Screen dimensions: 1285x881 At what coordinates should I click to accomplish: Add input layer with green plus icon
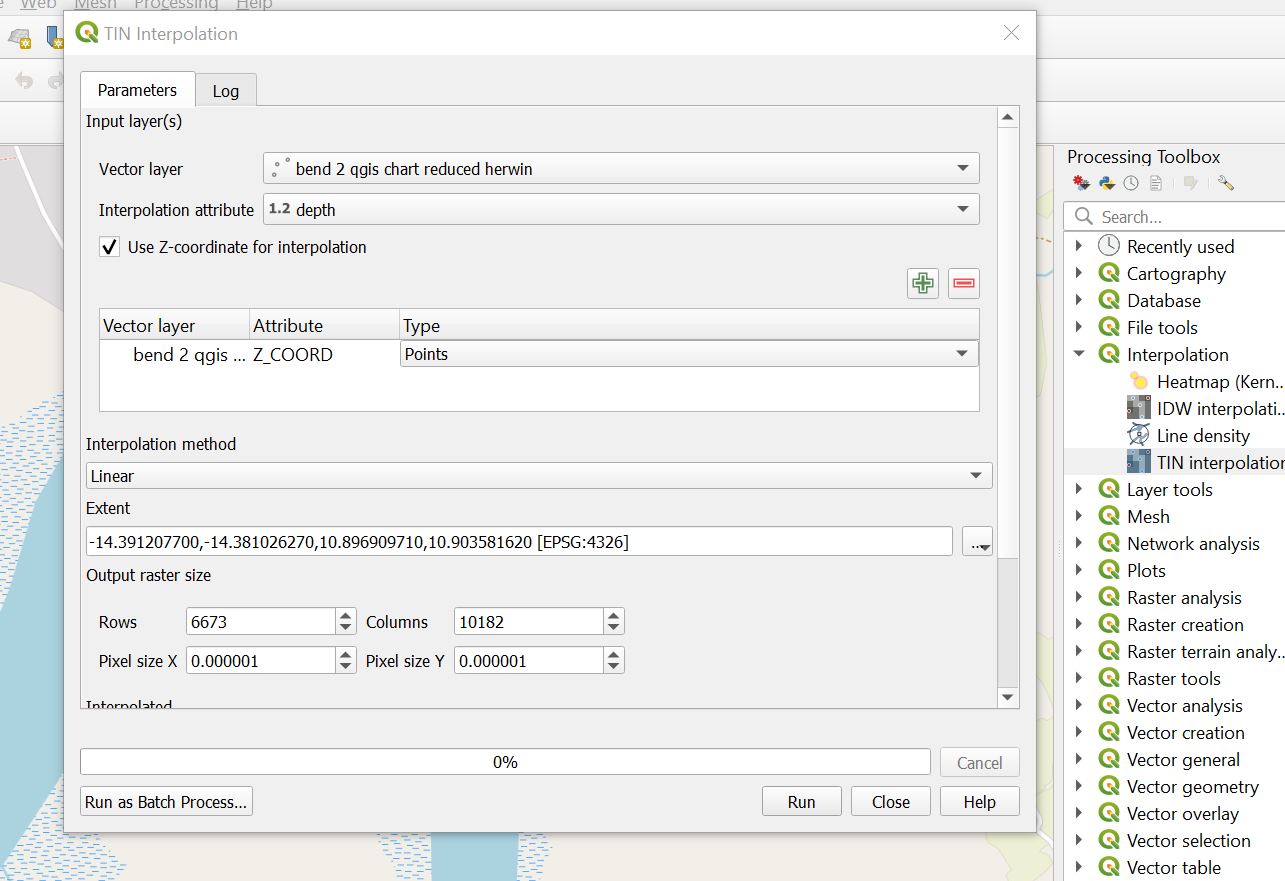923,284
